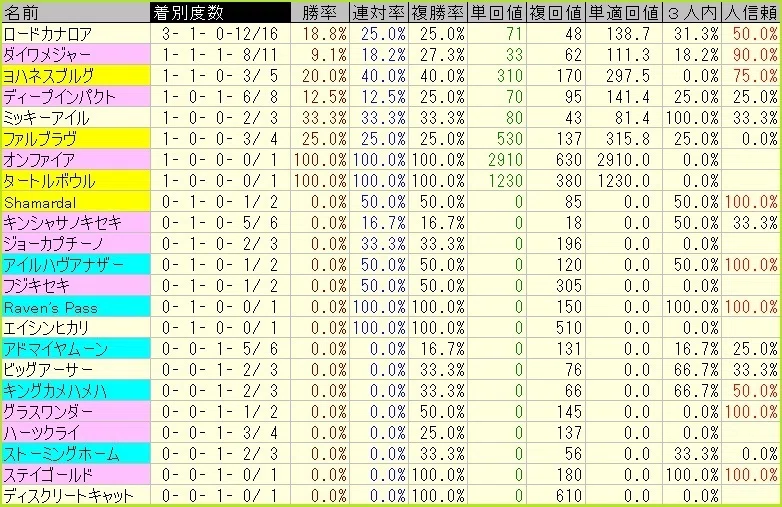Click アドマイヤムーン record 0-0-1-5/6
This screenshot has height=507, width=782.
(x=220, y=348)
